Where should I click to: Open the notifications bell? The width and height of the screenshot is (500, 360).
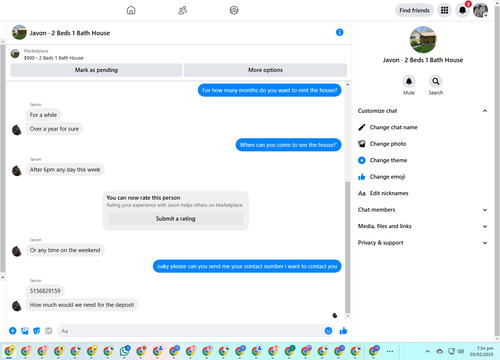tap(462, 10)
